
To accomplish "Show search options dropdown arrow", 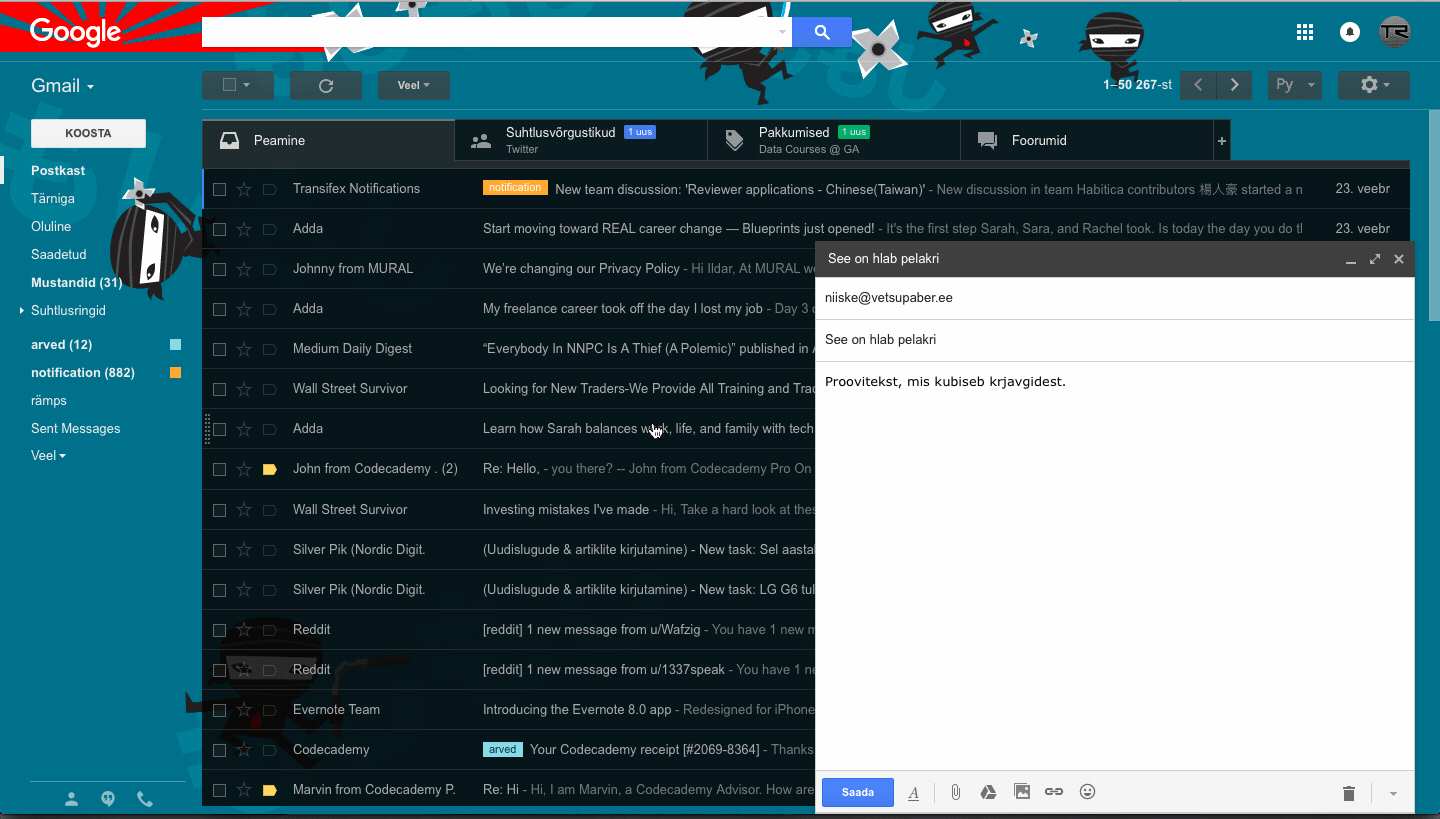I will 782,32.
